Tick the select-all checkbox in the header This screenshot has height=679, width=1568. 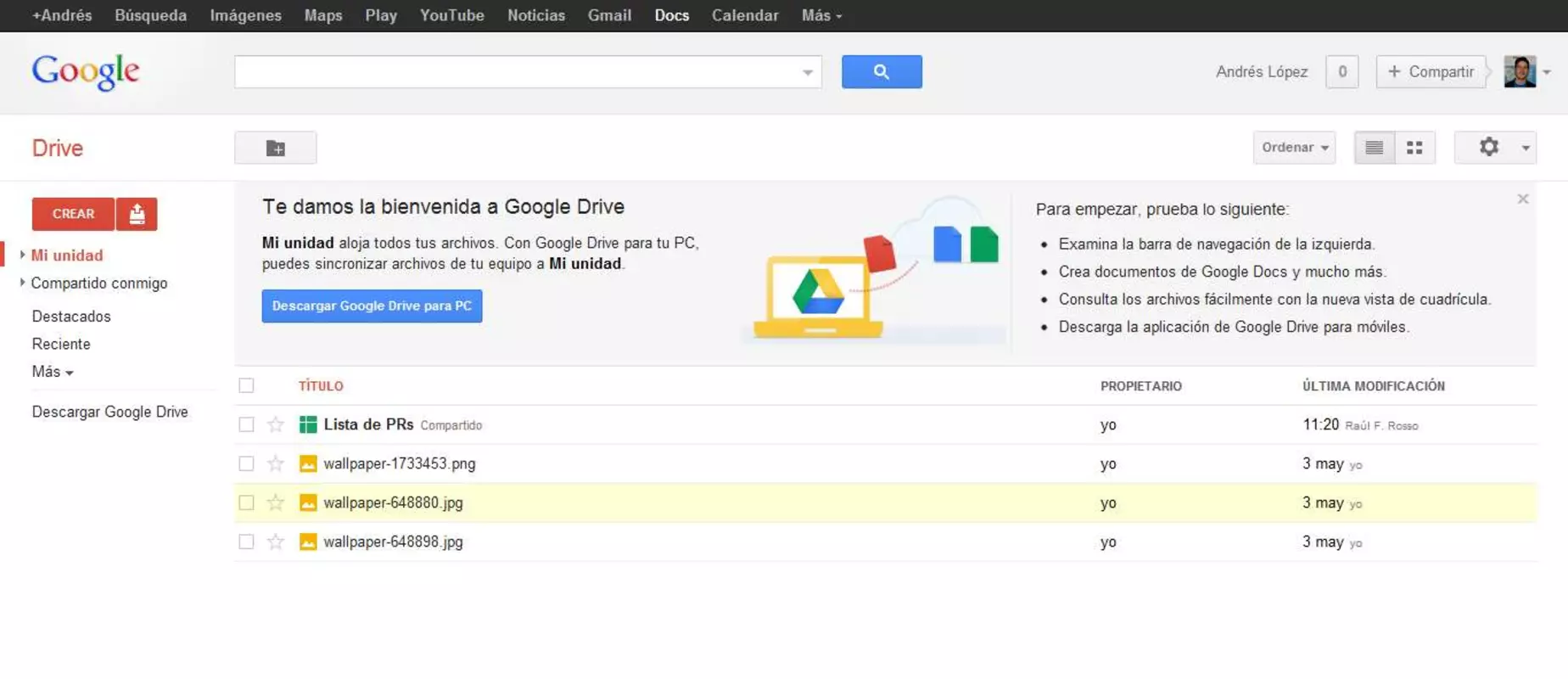click(246, 385)
